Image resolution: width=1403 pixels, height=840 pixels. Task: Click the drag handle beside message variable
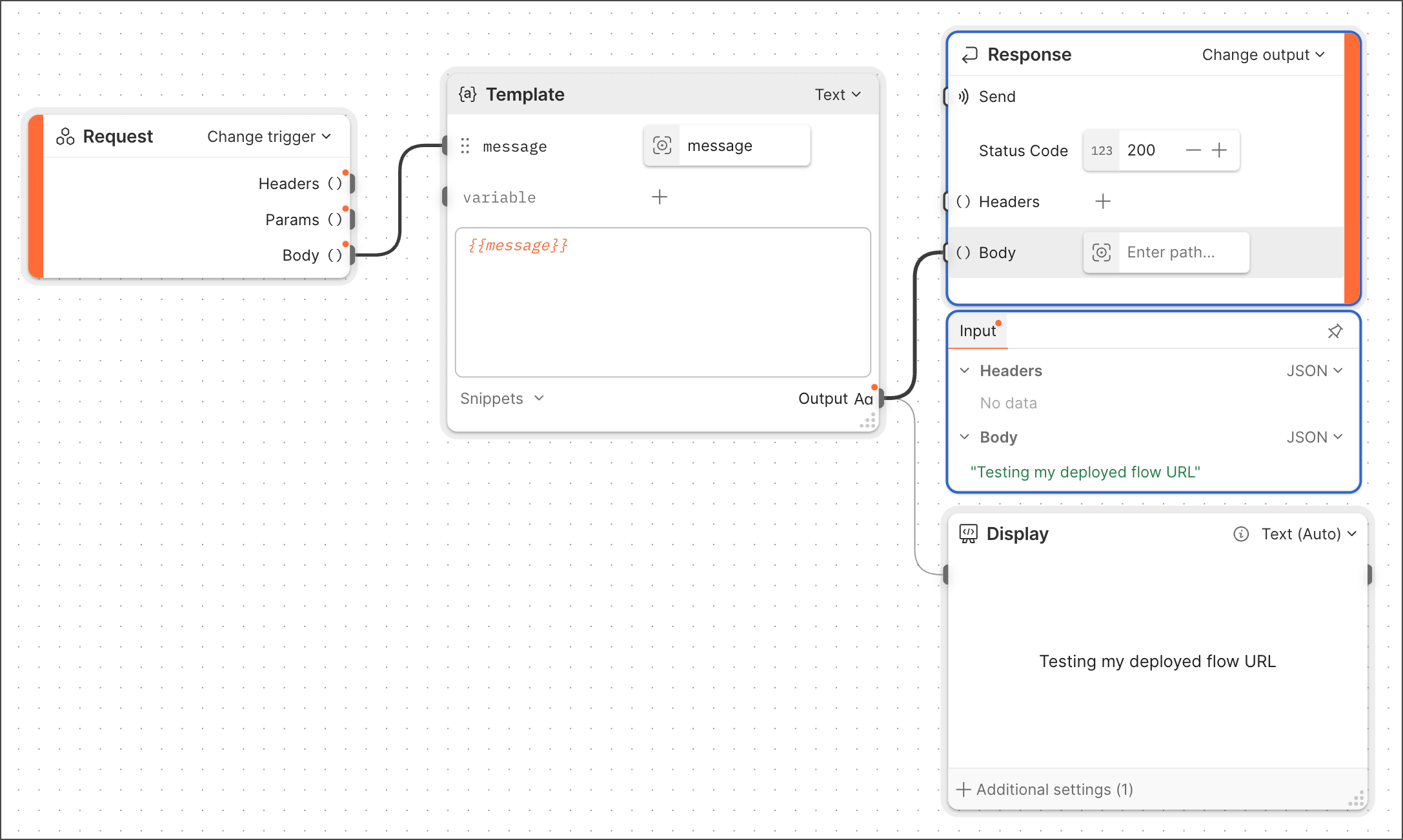coord(465,146)
